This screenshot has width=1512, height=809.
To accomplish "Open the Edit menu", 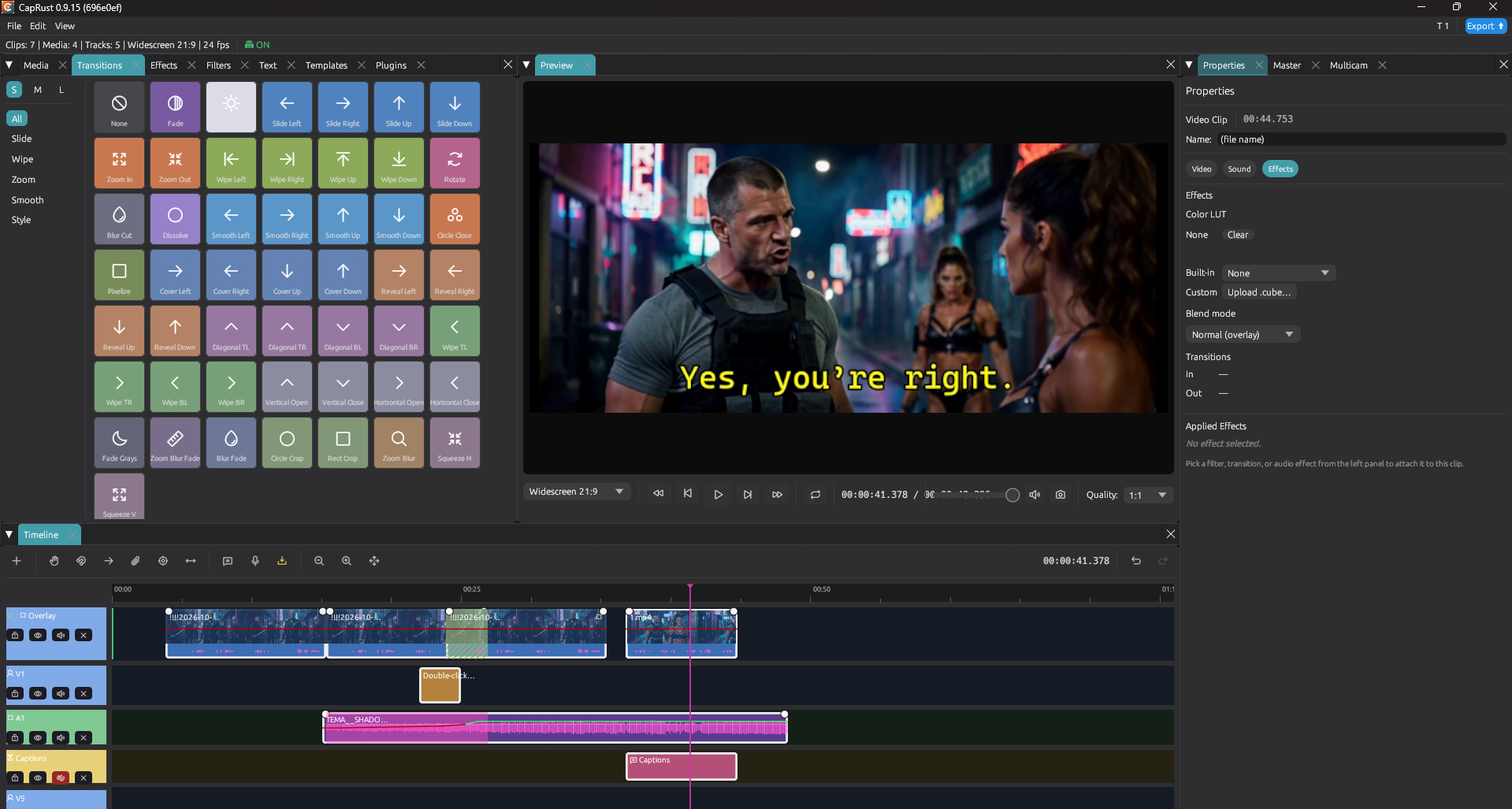I will pyautogui.click(x=38, y=26).
